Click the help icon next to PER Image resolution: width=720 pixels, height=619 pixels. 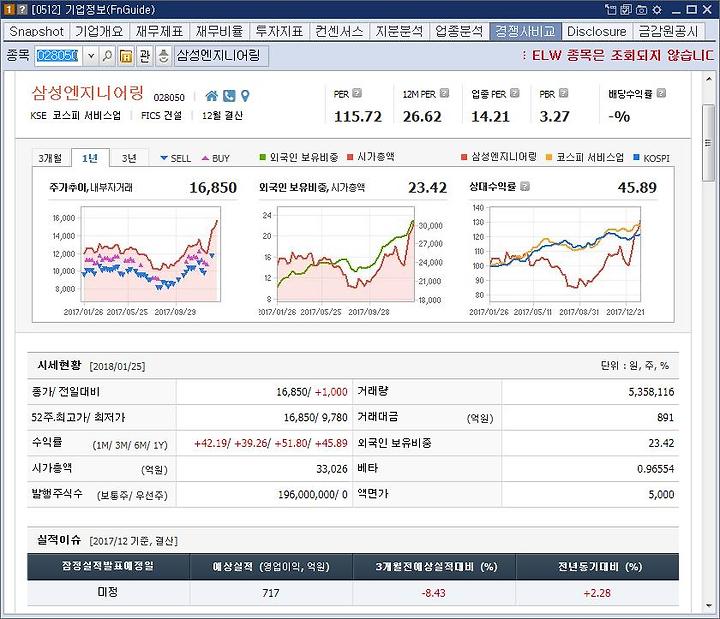(x=357, y=93)
